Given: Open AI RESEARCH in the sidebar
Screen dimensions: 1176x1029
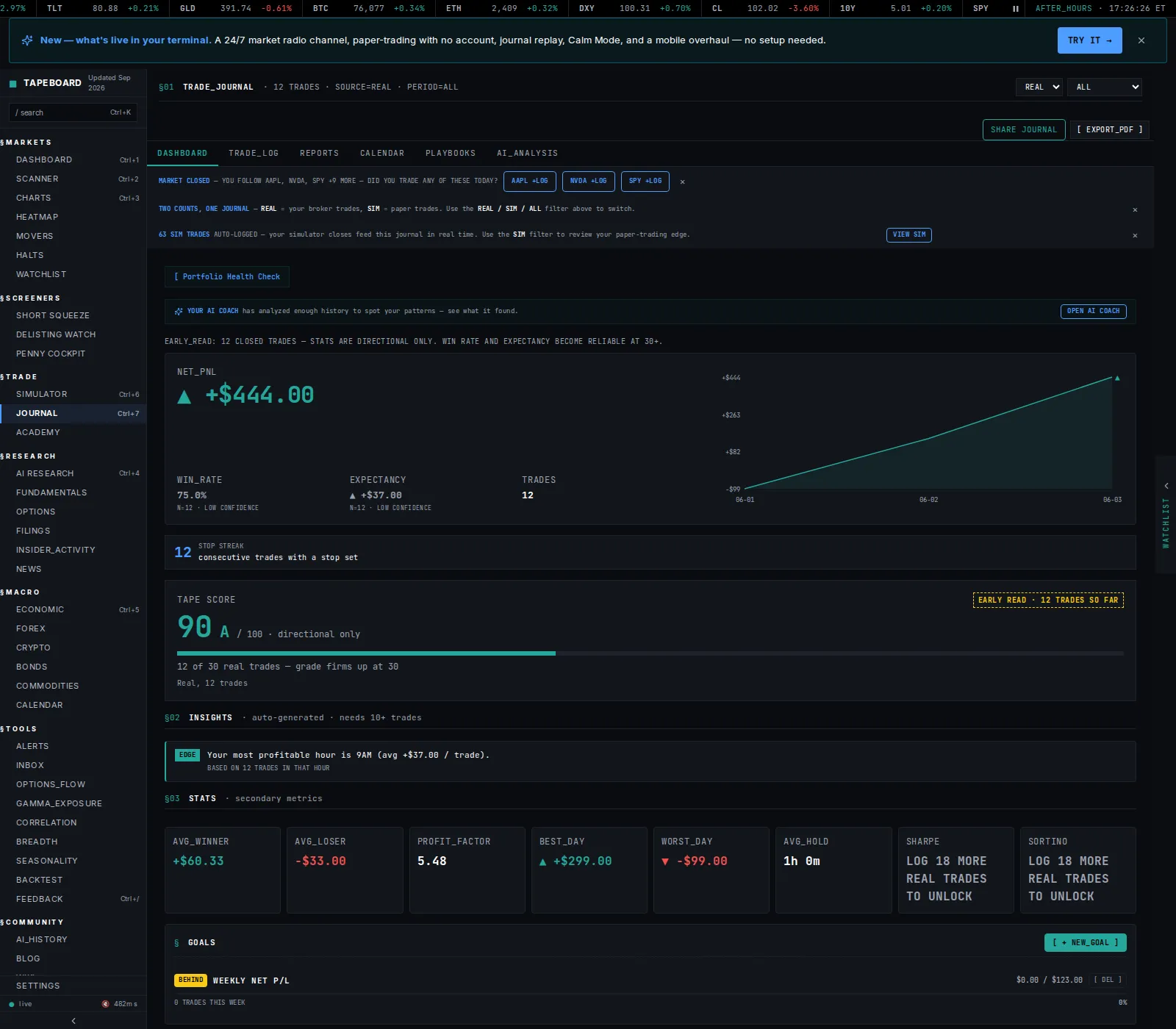Looking at the screenshot, I should [x=73, y=473].
